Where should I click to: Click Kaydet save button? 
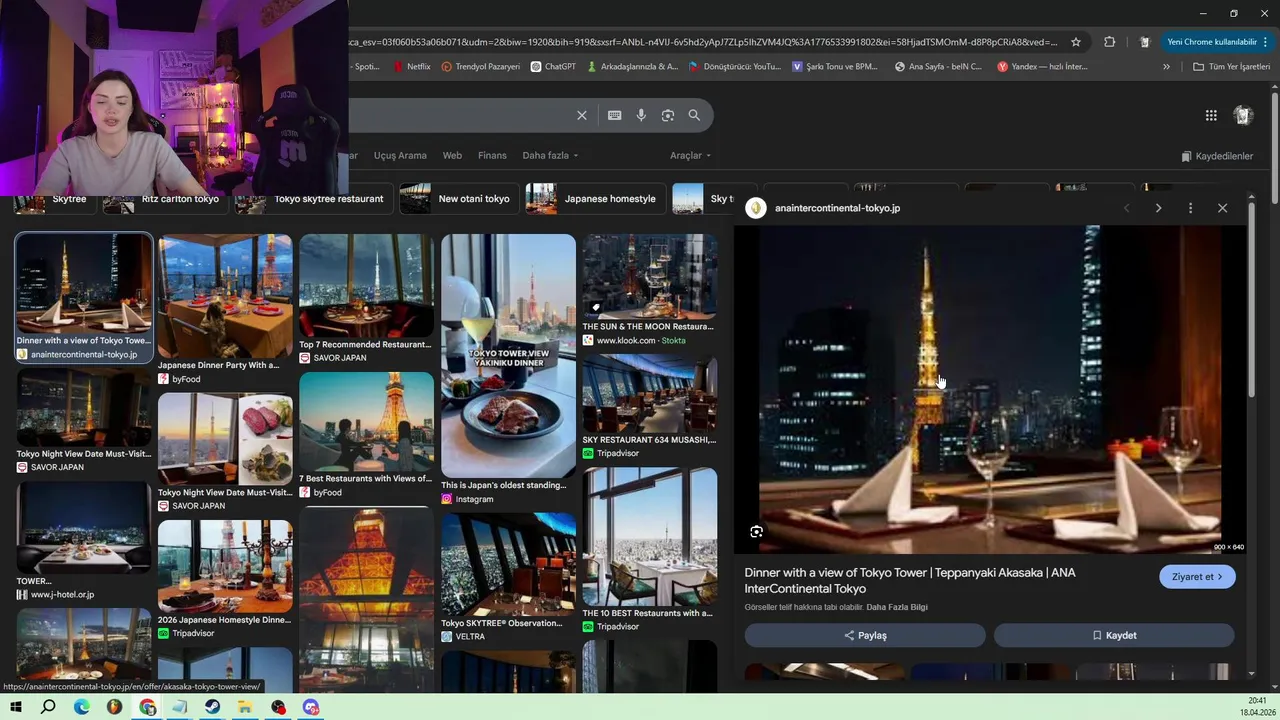point(1114,635)
